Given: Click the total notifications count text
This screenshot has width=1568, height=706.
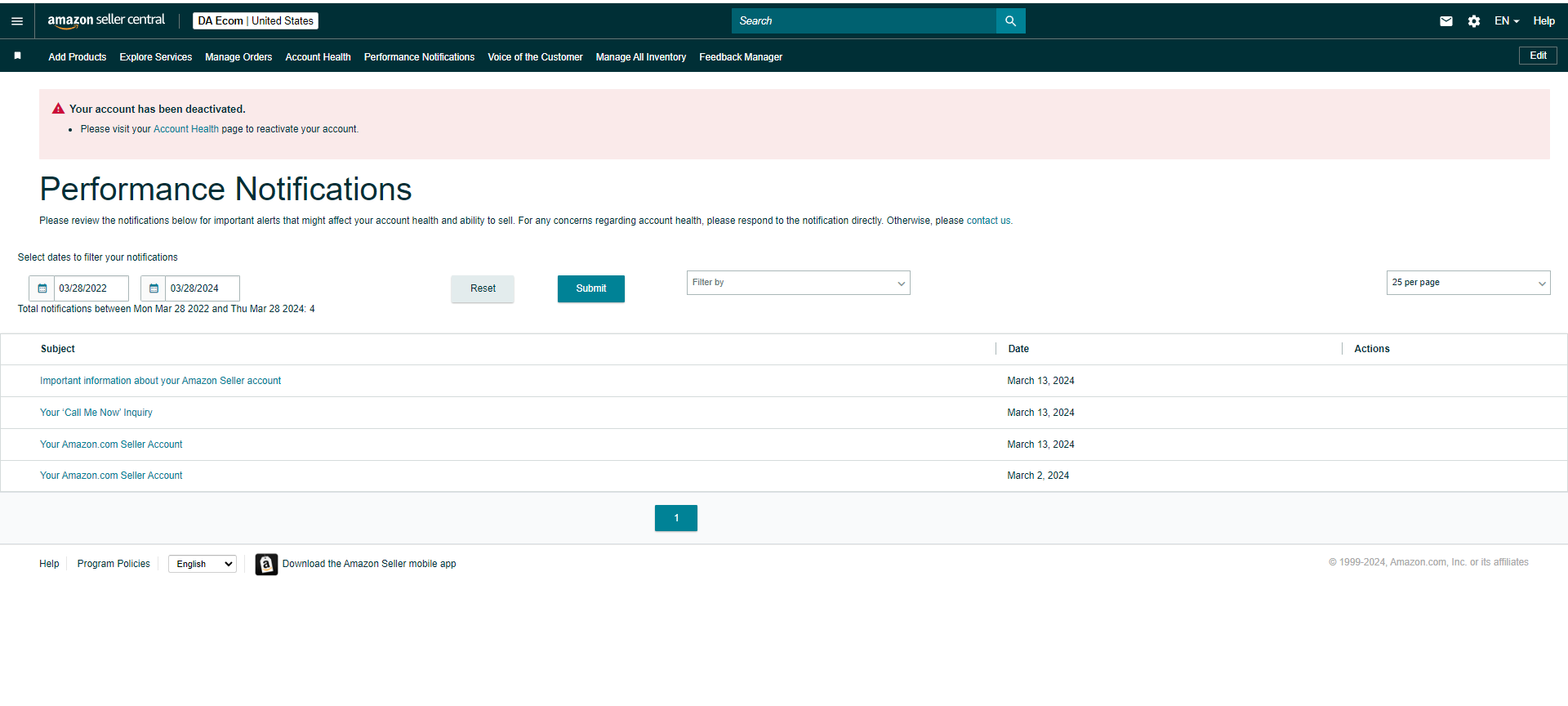Looking at the screenshot, I should tap(167, 309).
